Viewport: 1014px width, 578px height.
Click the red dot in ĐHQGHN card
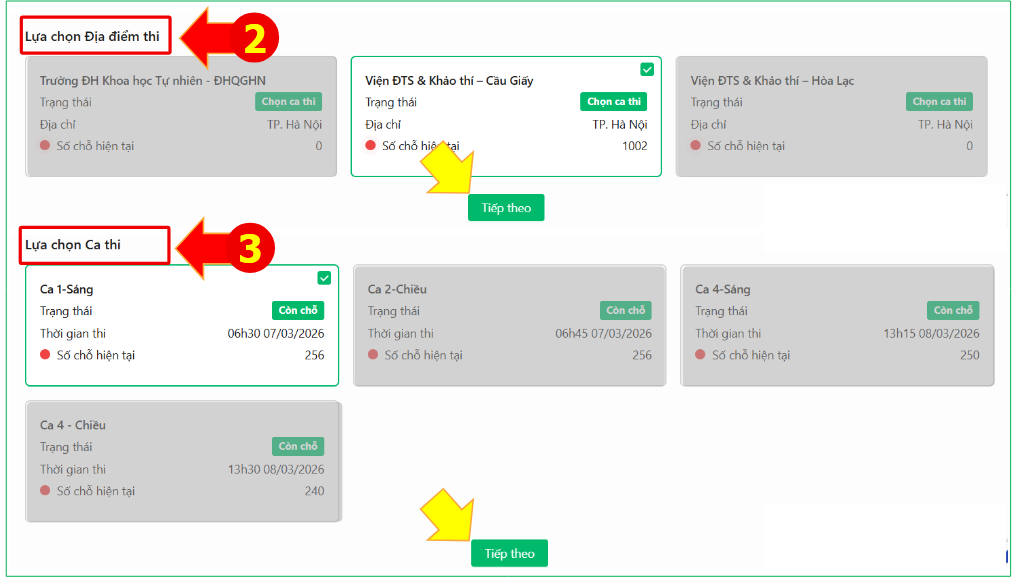(x=45, y=146)
